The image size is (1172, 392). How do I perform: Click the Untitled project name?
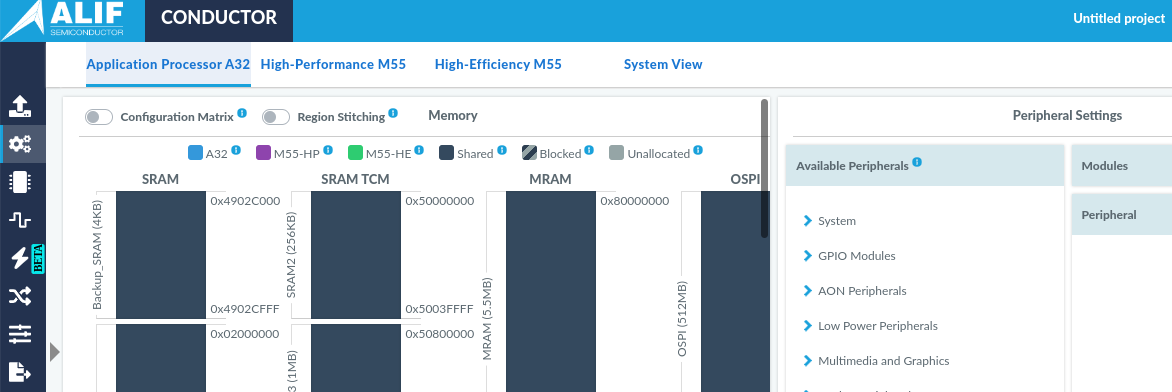[1119, 19]
